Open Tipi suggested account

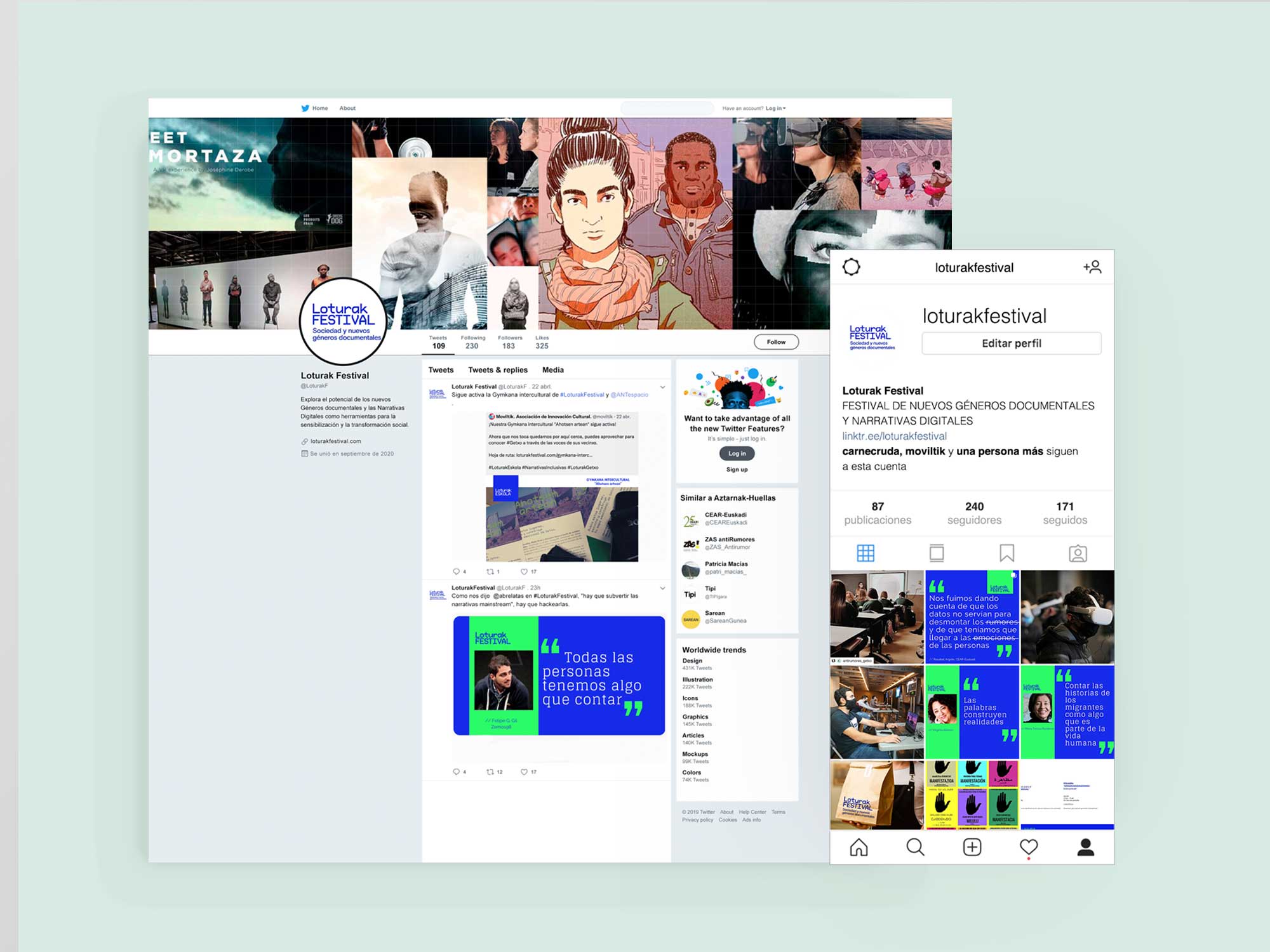point(710,593)
